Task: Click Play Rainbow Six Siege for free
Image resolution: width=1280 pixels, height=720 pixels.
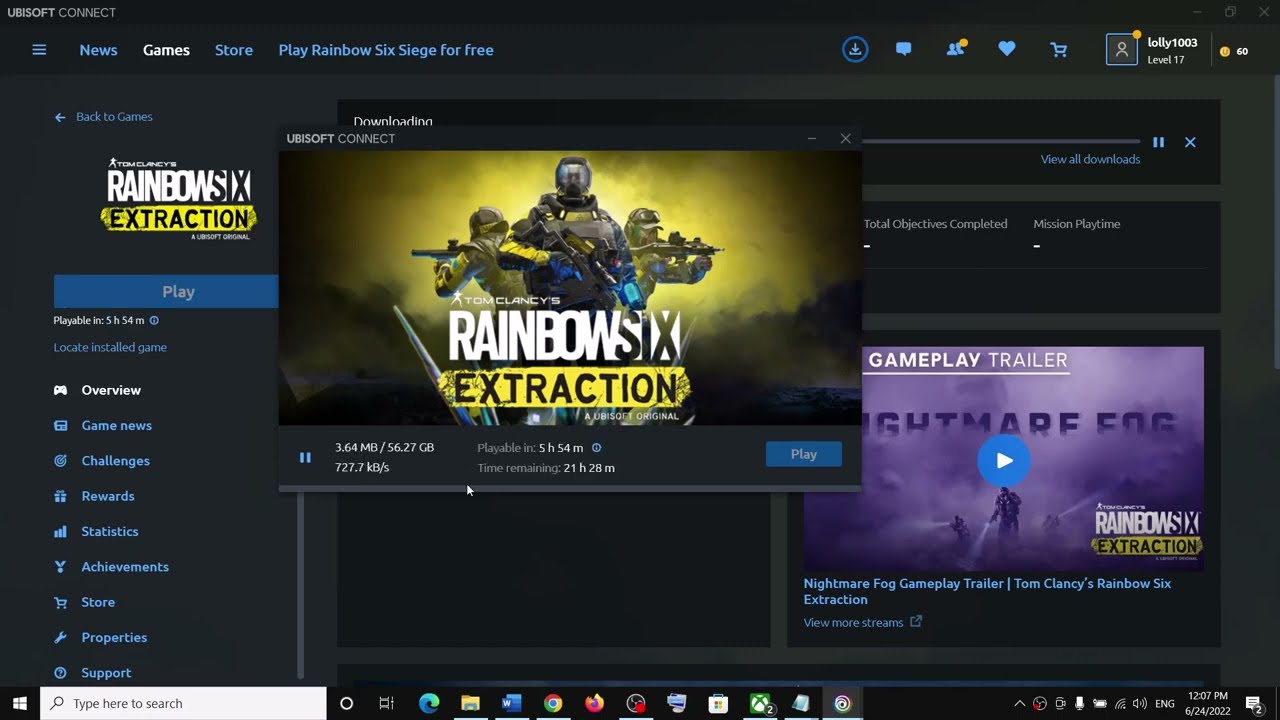Action: [386, 50]
